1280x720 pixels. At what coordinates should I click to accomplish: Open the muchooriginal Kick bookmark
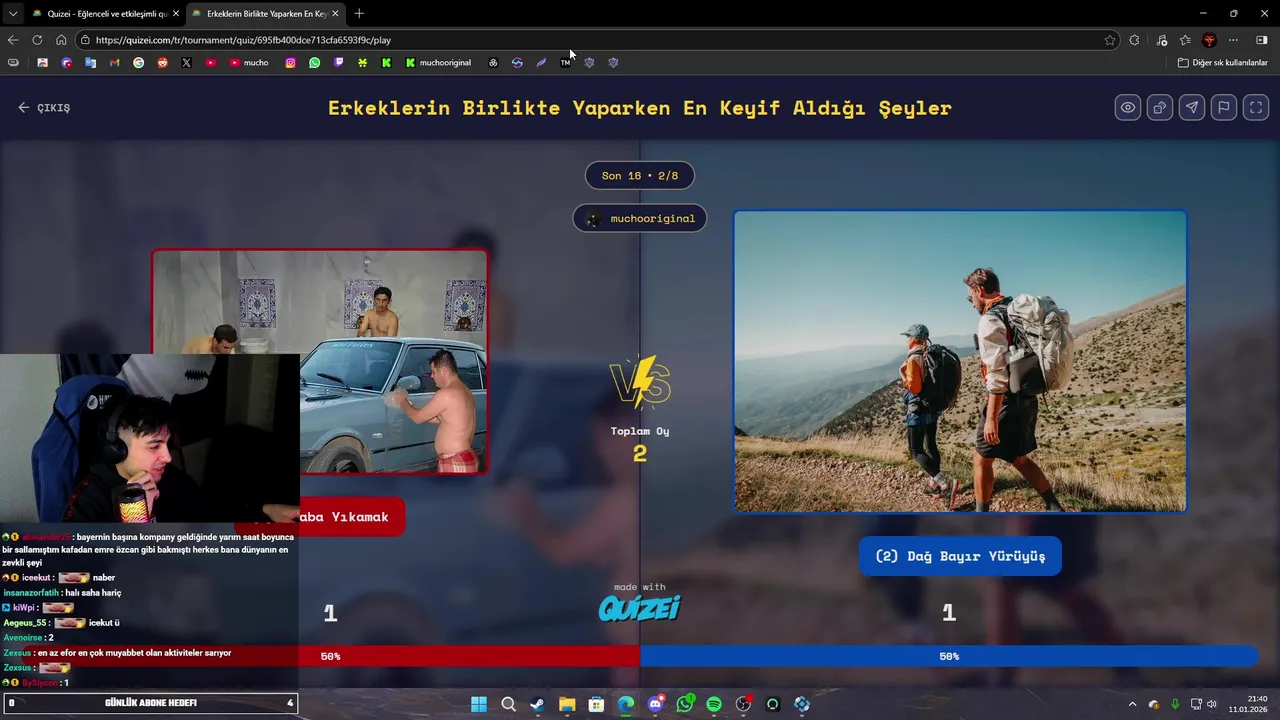point(438,62)
